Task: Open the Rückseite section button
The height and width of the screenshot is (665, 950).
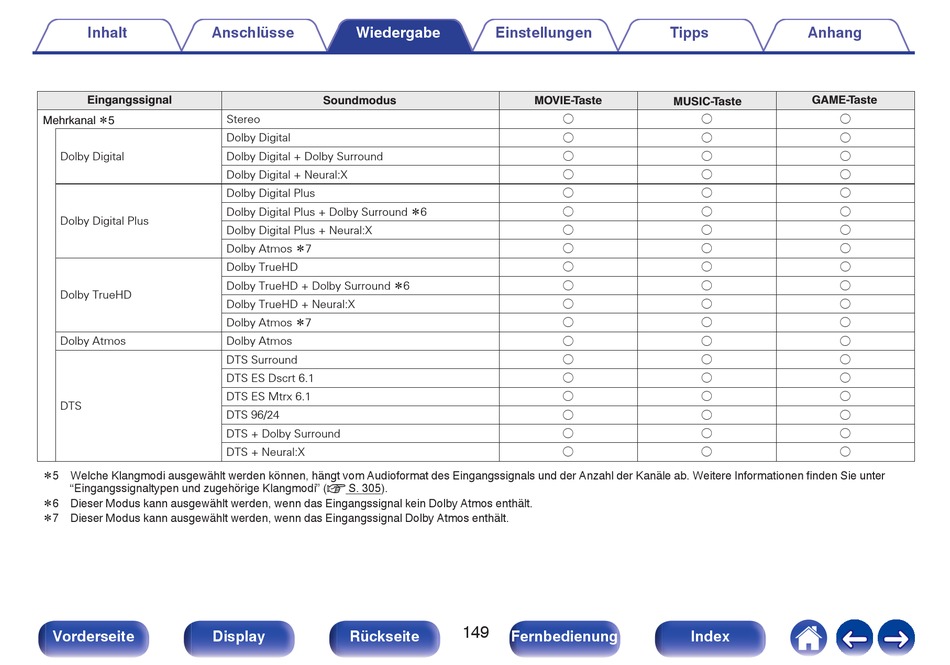Action: [384, 638]
